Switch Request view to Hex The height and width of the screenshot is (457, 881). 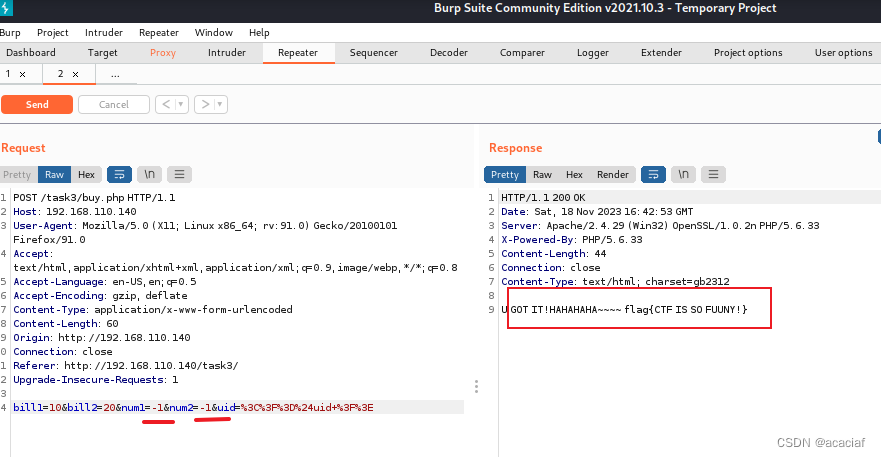click(x=87, y=175)
